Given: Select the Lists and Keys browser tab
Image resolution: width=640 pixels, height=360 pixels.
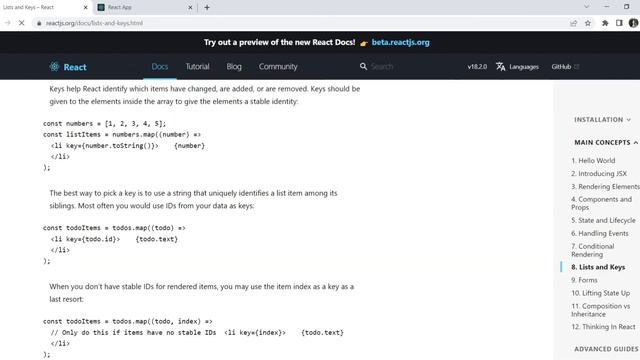Looking at the screenshot, I should click(x=45, y=7).
